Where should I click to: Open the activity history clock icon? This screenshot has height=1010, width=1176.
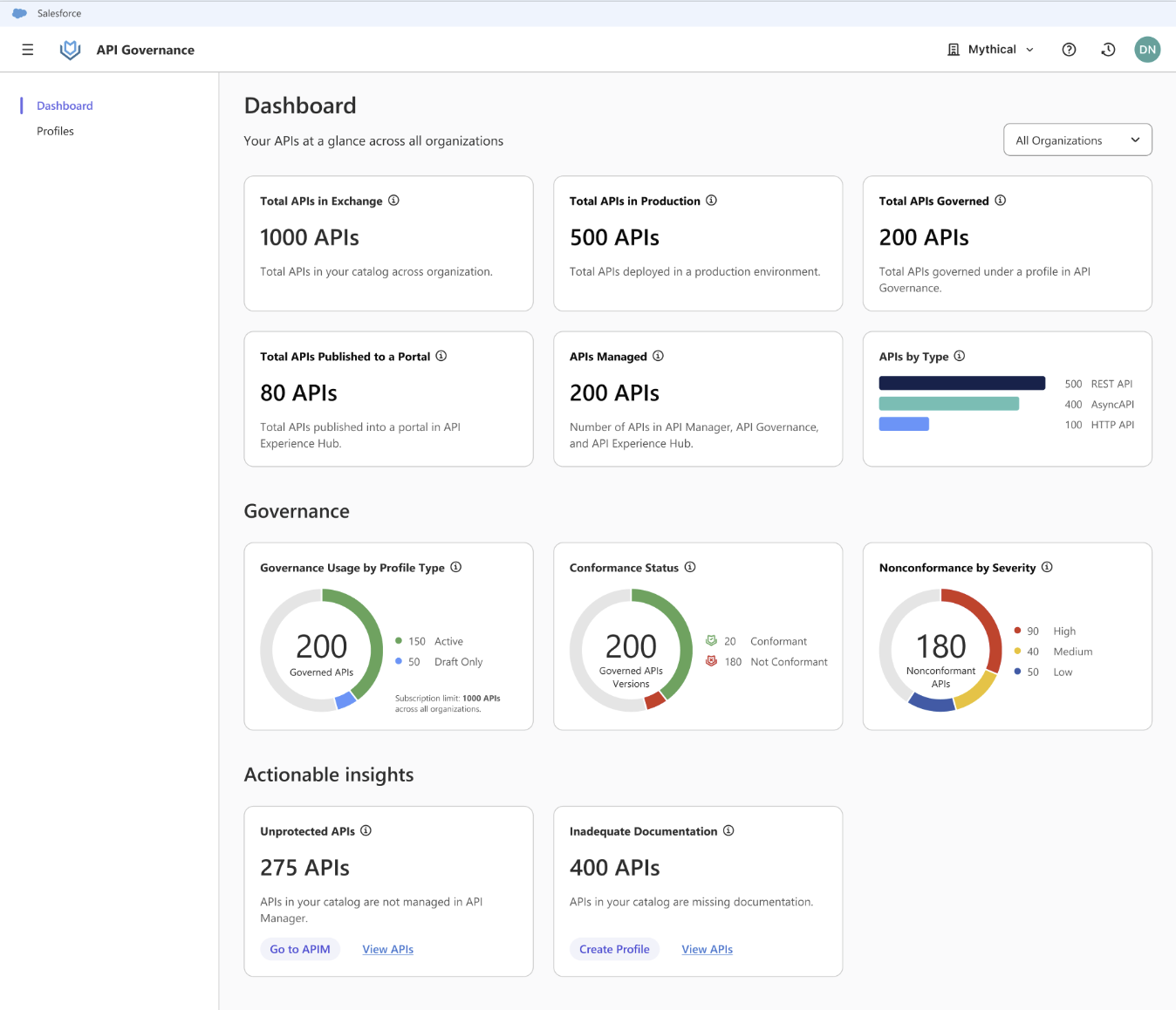(x=1108, y=49)
